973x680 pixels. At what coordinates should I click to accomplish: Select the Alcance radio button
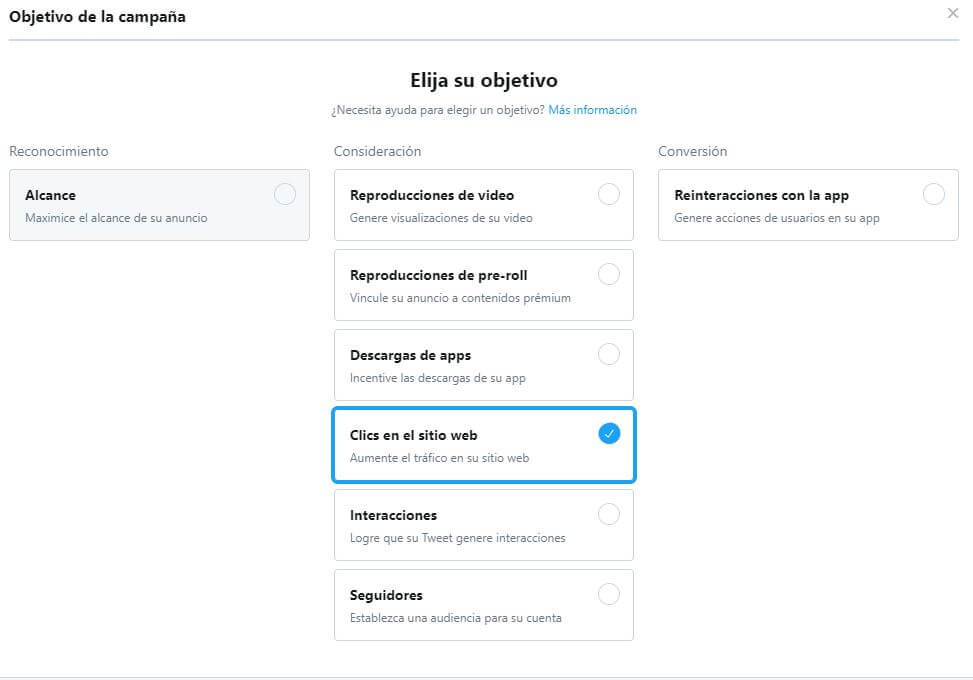pos(285,195)
